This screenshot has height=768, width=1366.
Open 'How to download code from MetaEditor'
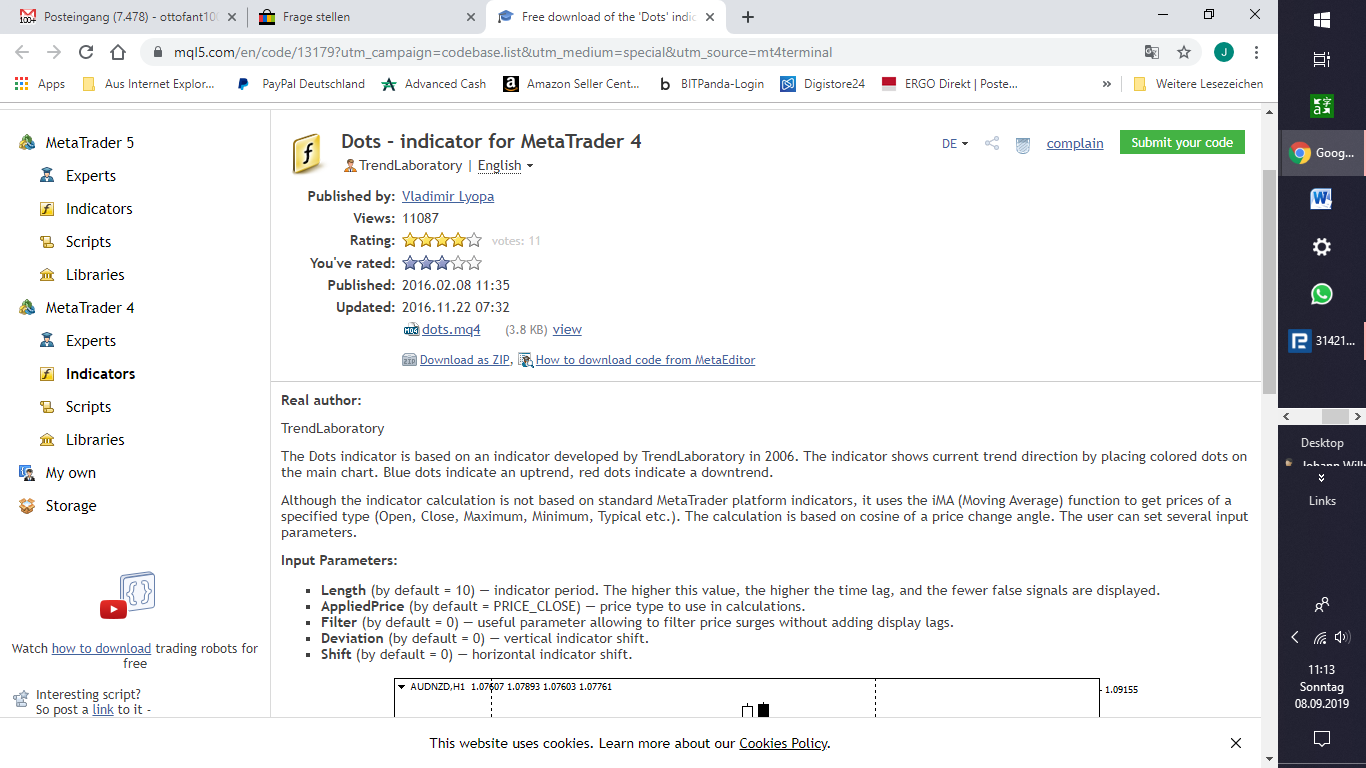(x=645, y=360)
